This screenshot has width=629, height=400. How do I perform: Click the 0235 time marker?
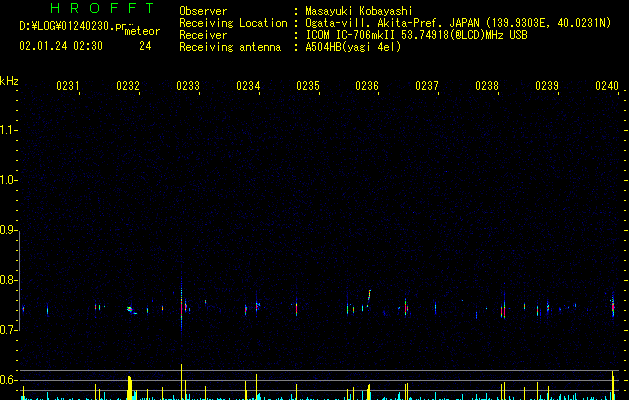[x=308, y=85]
